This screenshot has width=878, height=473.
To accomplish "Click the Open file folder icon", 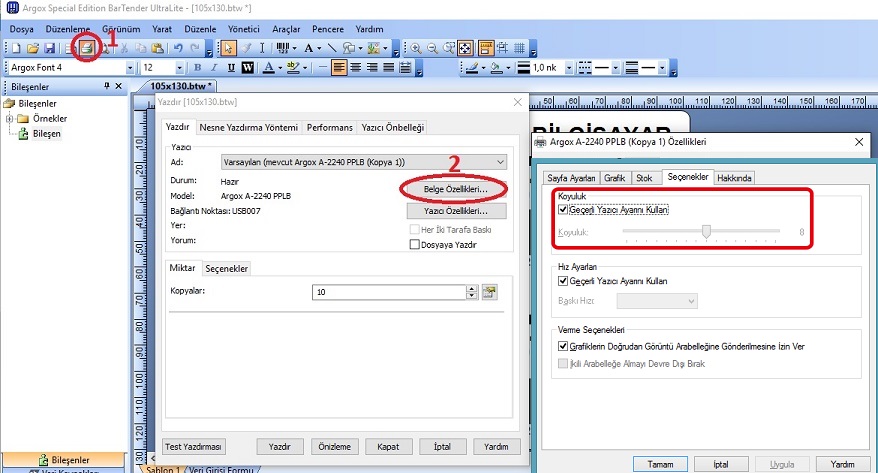I will 33,48.
